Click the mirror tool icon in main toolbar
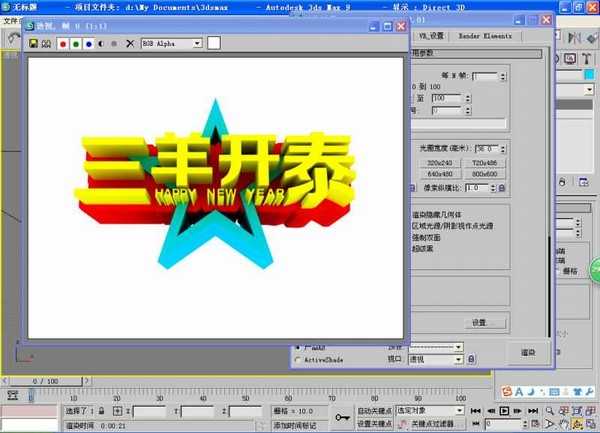600x433 pixels. pyautogui.click(x=574, y=37)
